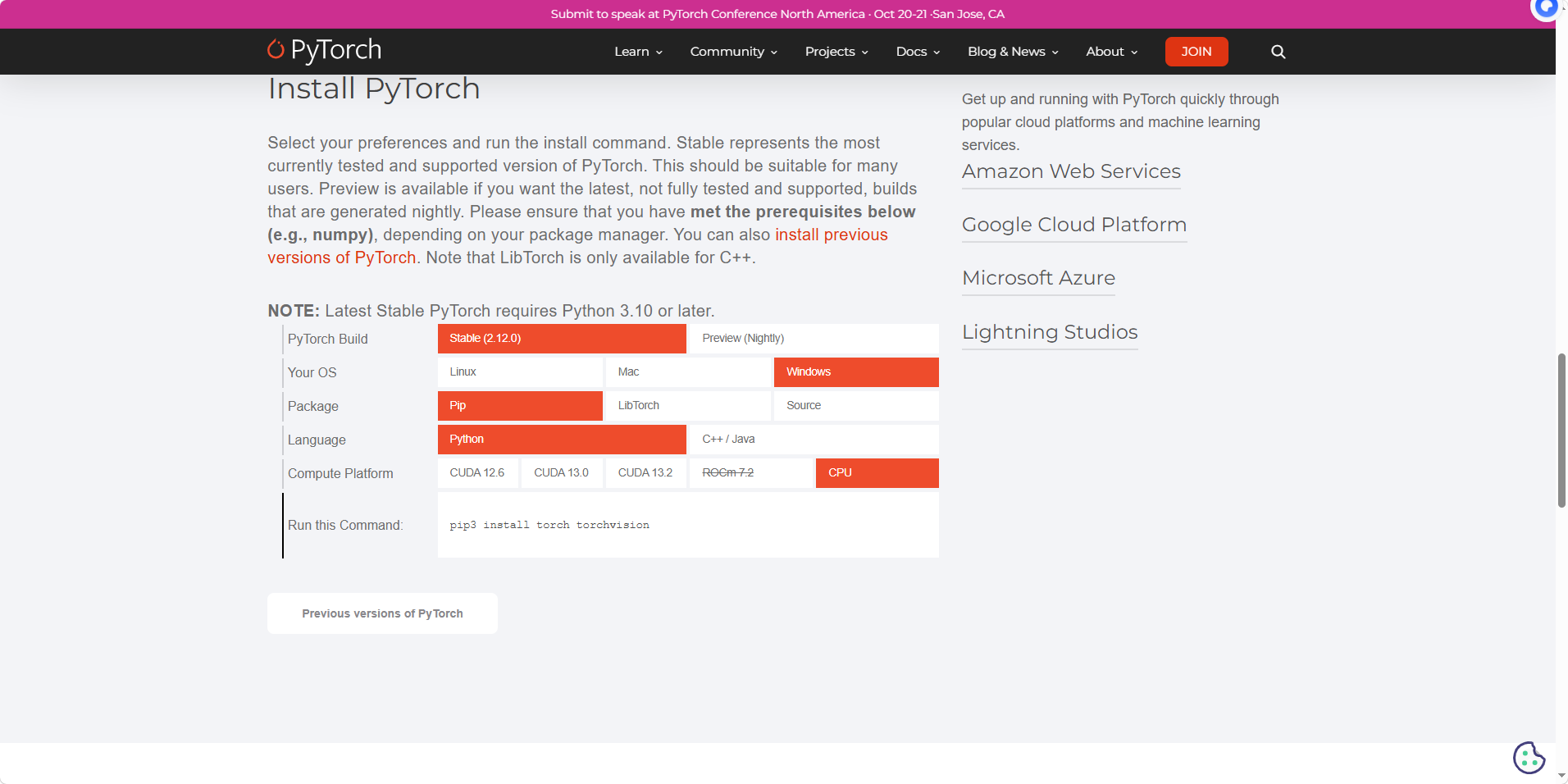Expand the Learn menu
This screenshot has width=1568, height=784.
pyautogui.click(x=638, y=52)
